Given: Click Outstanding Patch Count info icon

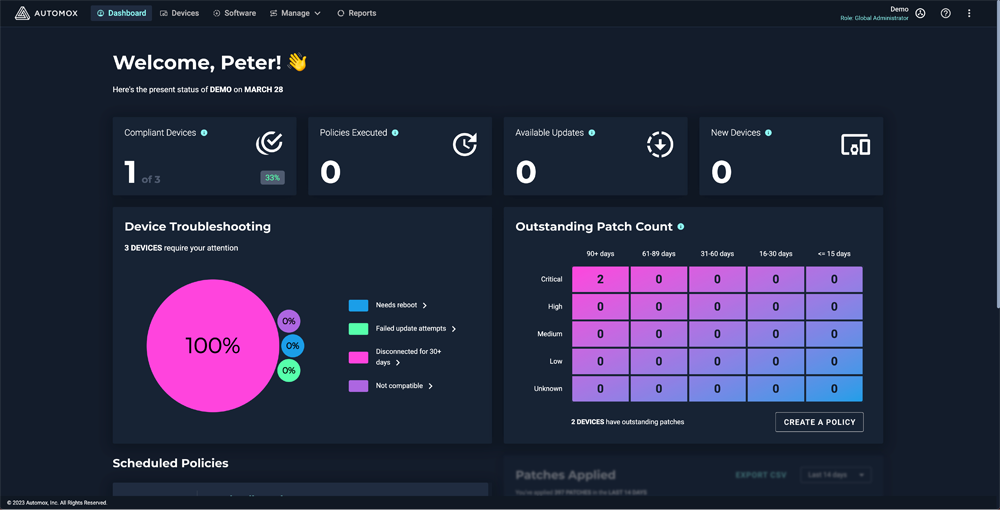Looking at the screenshot, I should coord(680,226).
